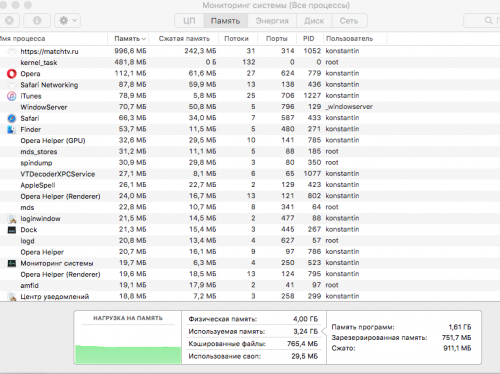Open the Сеть tab
The image size is (500, 374).
(x=349, y=21)
